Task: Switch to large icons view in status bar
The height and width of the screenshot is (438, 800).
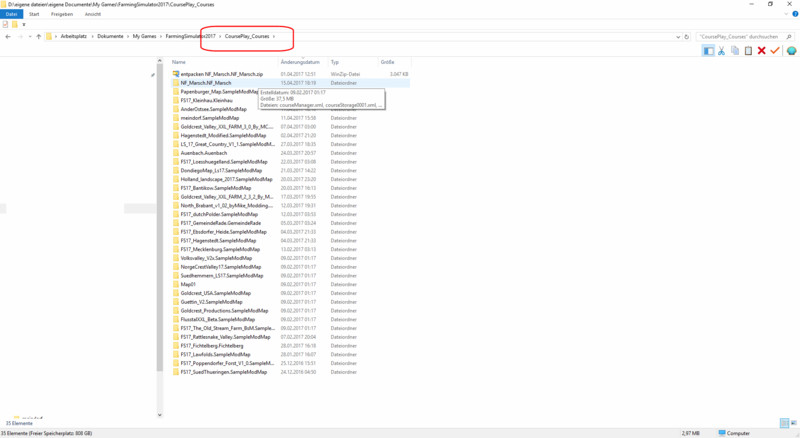Action: coord(793,425)
